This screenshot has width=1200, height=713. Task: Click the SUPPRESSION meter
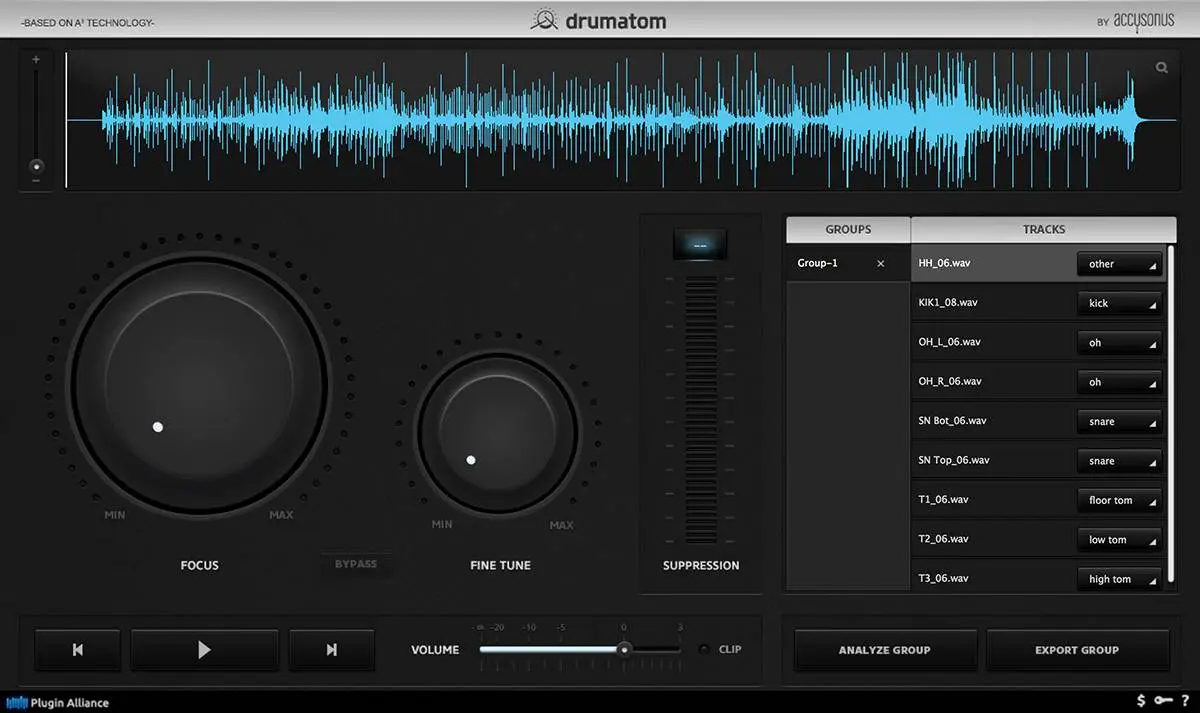tap(700, 410)
